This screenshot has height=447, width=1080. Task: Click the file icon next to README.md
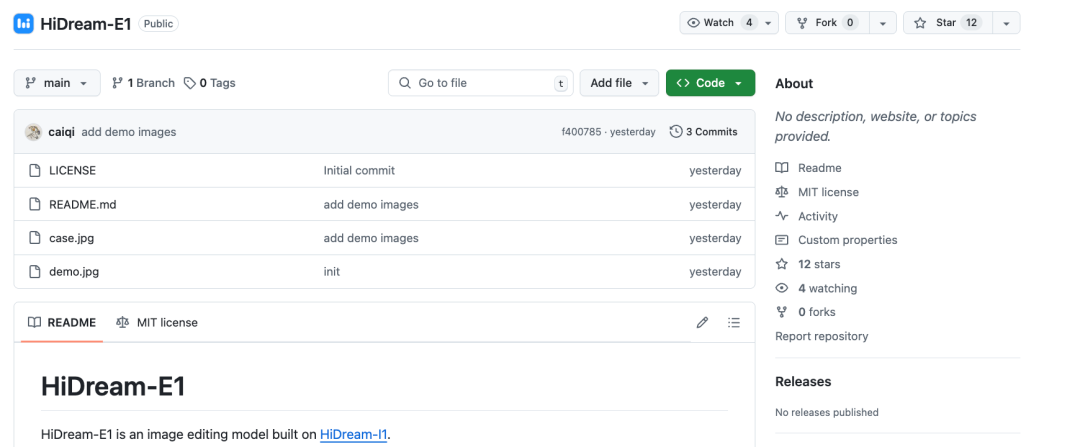point(34,205)
